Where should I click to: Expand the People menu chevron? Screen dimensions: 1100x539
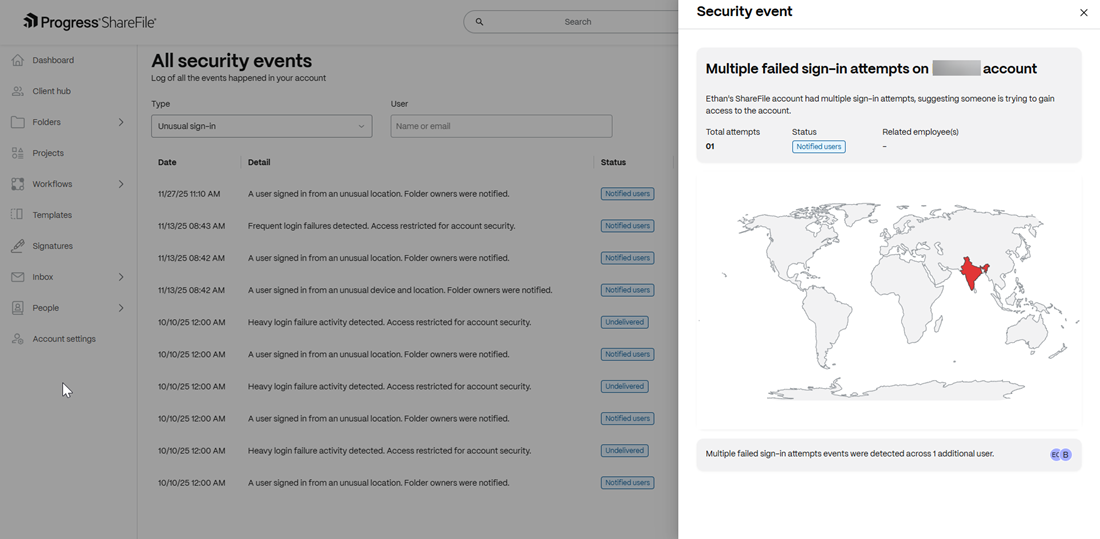[x=121, y=308]
